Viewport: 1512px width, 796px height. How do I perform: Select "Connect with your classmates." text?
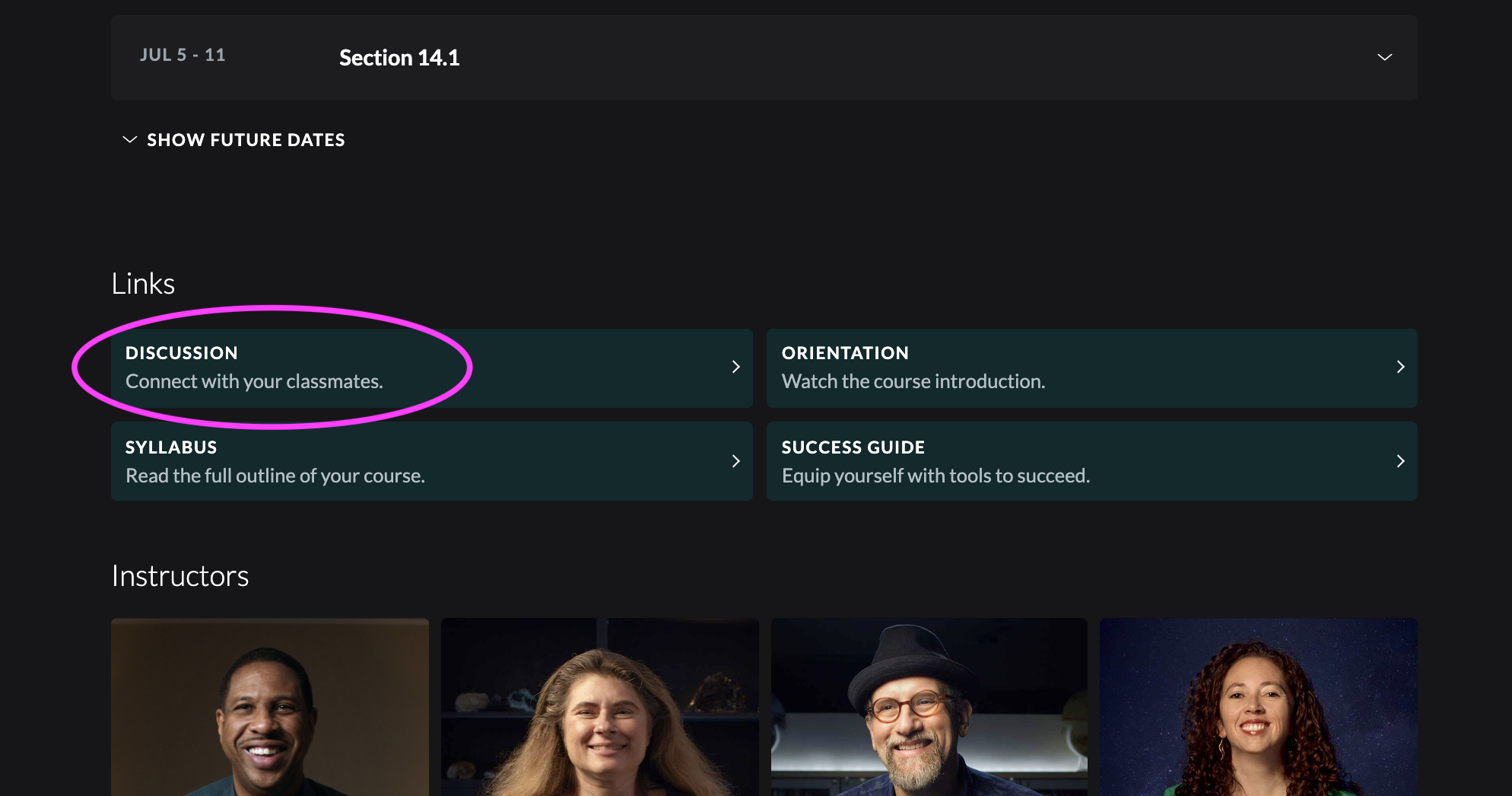pos(254,381)
